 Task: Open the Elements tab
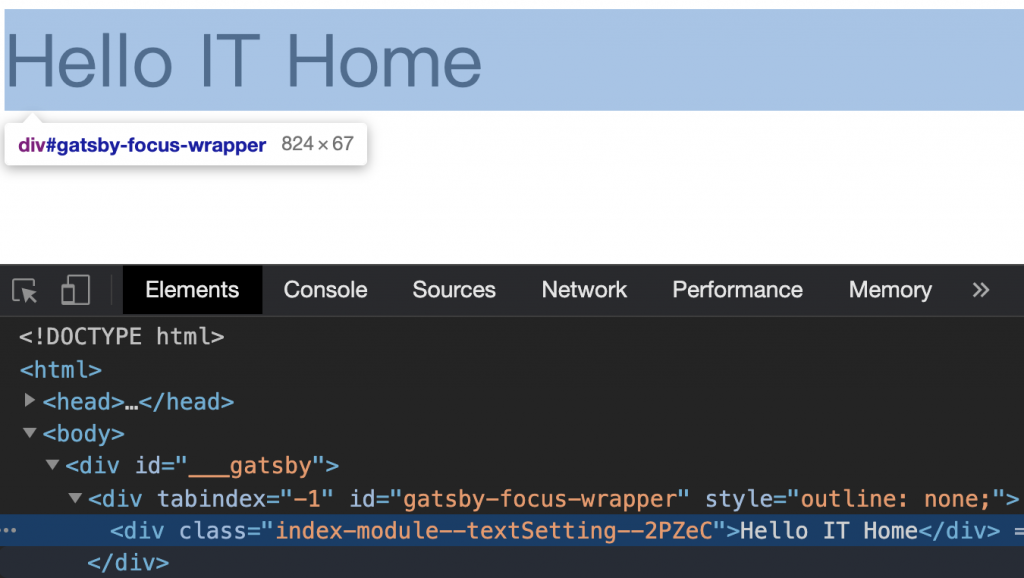[x=192, y=289]
